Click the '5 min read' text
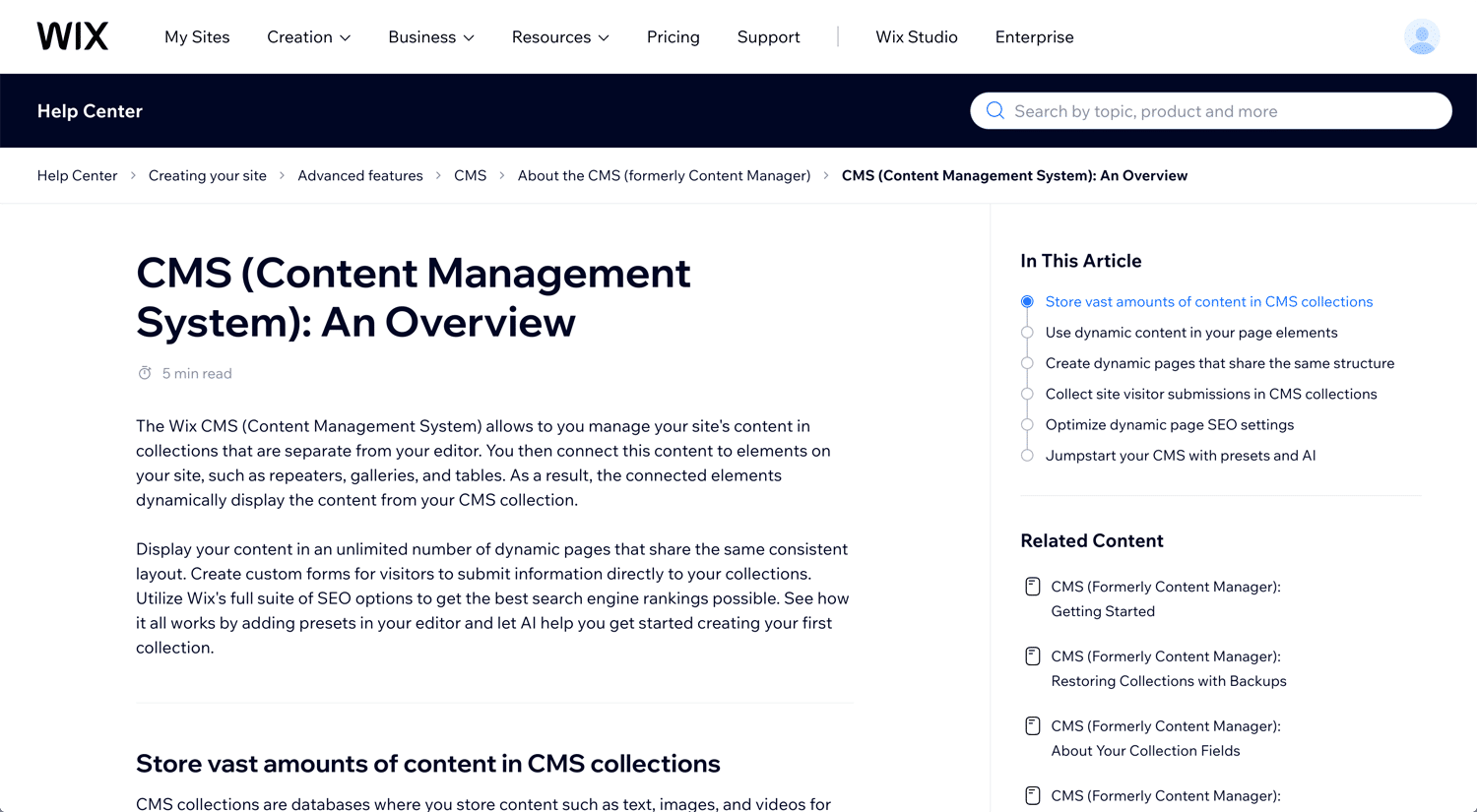 point(197,373)
